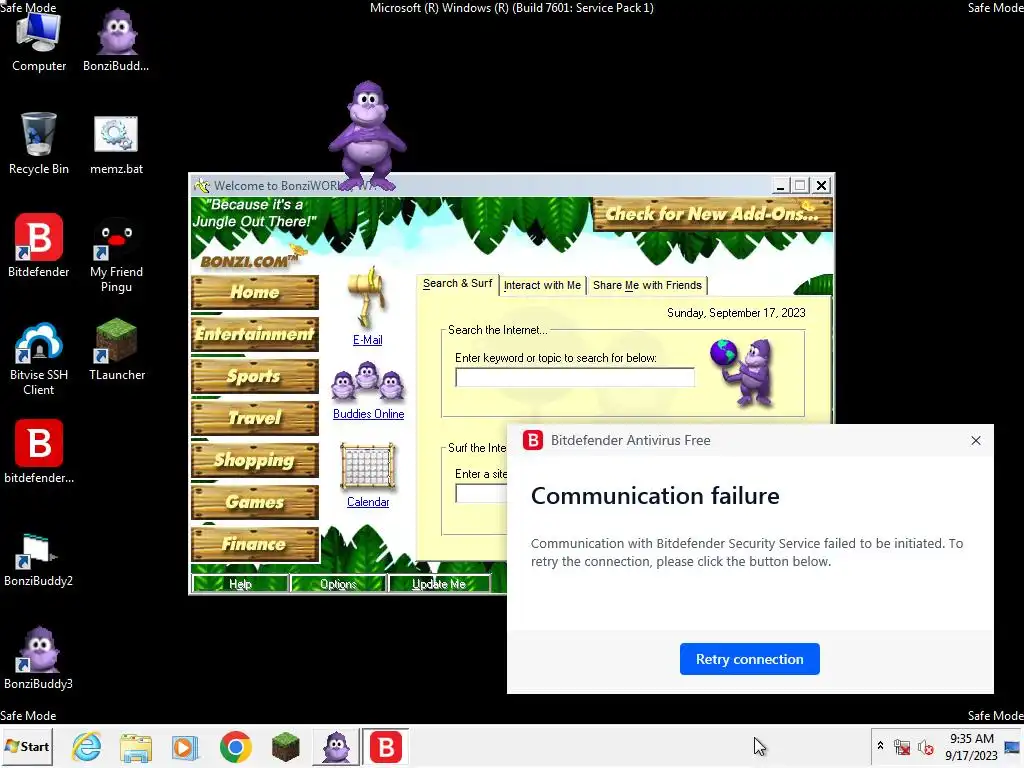
Task: Click Check for New Add-Ons banner
Action: coord(712,214)
